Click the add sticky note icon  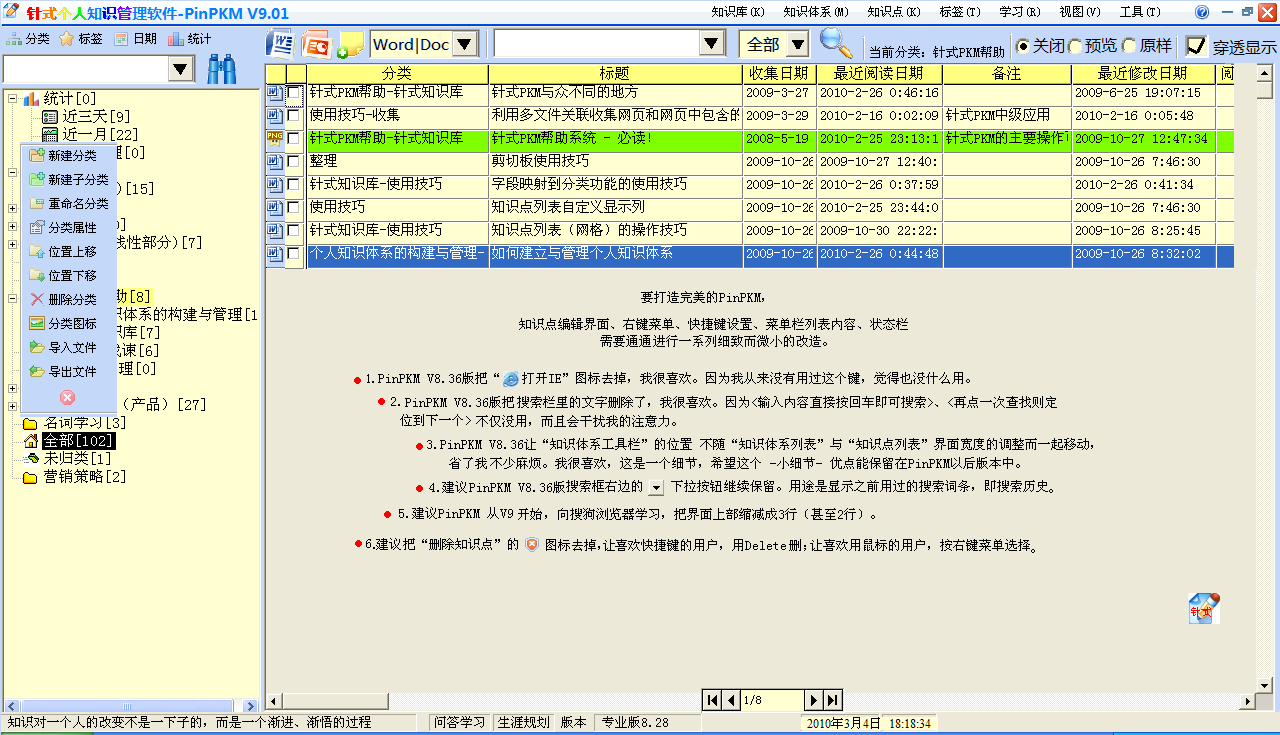tap(350, 45)
